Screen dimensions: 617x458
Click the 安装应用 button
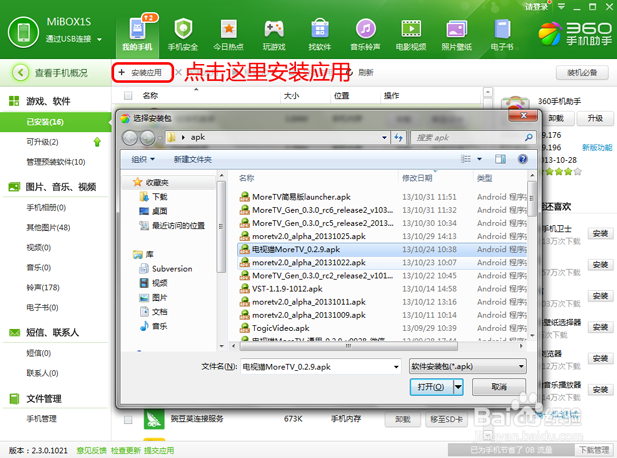tap(140, 73)
